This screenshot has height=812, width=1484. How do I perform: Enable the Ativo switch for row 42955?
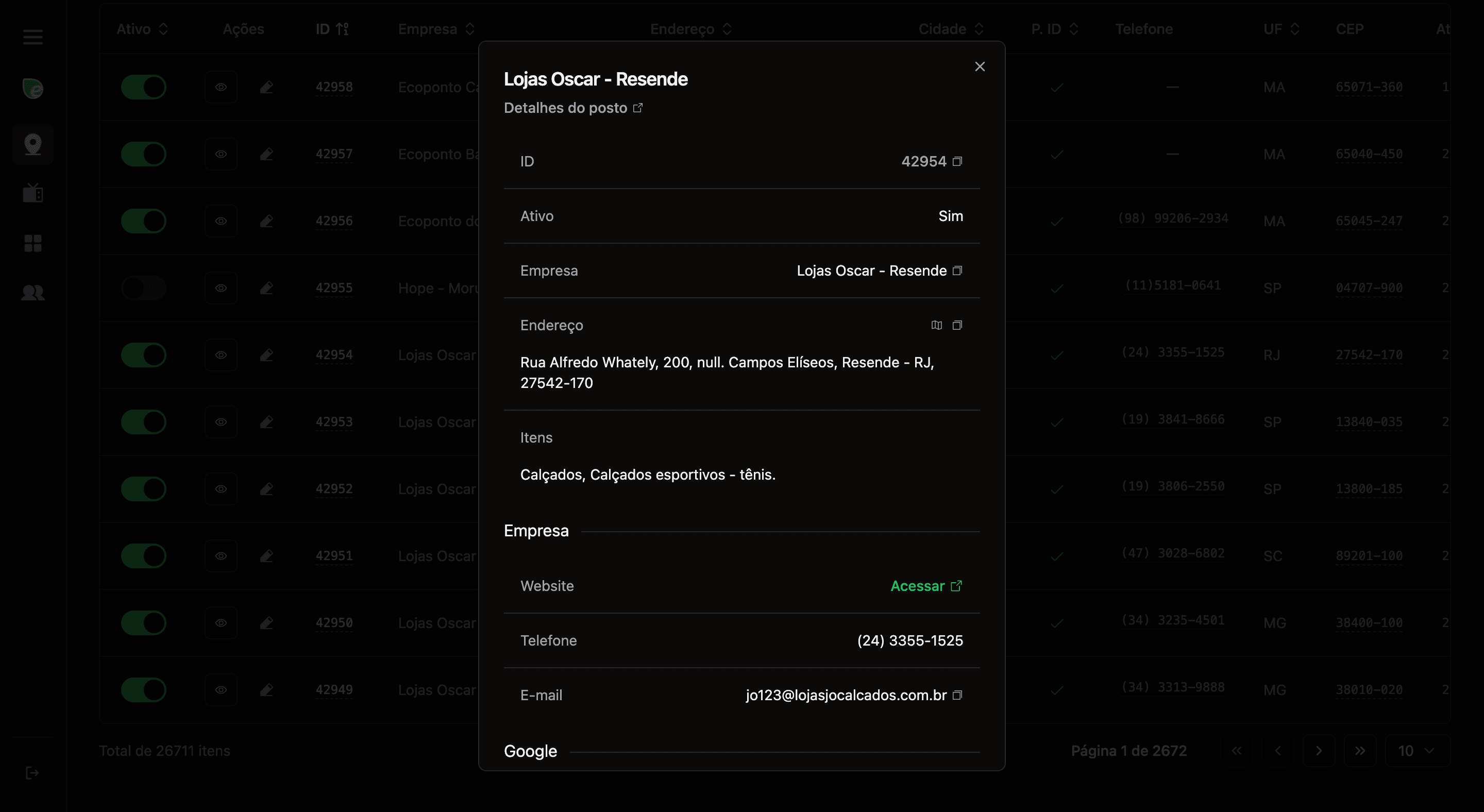pos(143,288)
